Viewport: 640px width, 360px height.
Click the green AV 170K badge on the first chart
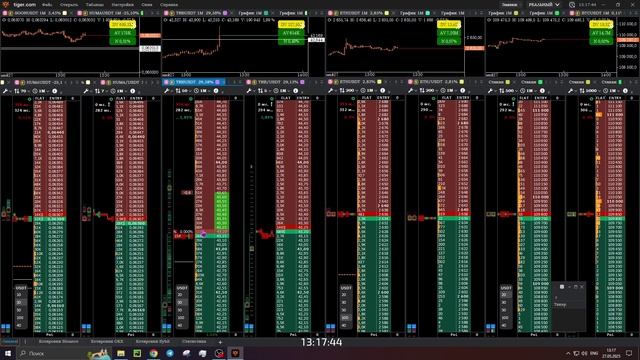click(122, 33)
